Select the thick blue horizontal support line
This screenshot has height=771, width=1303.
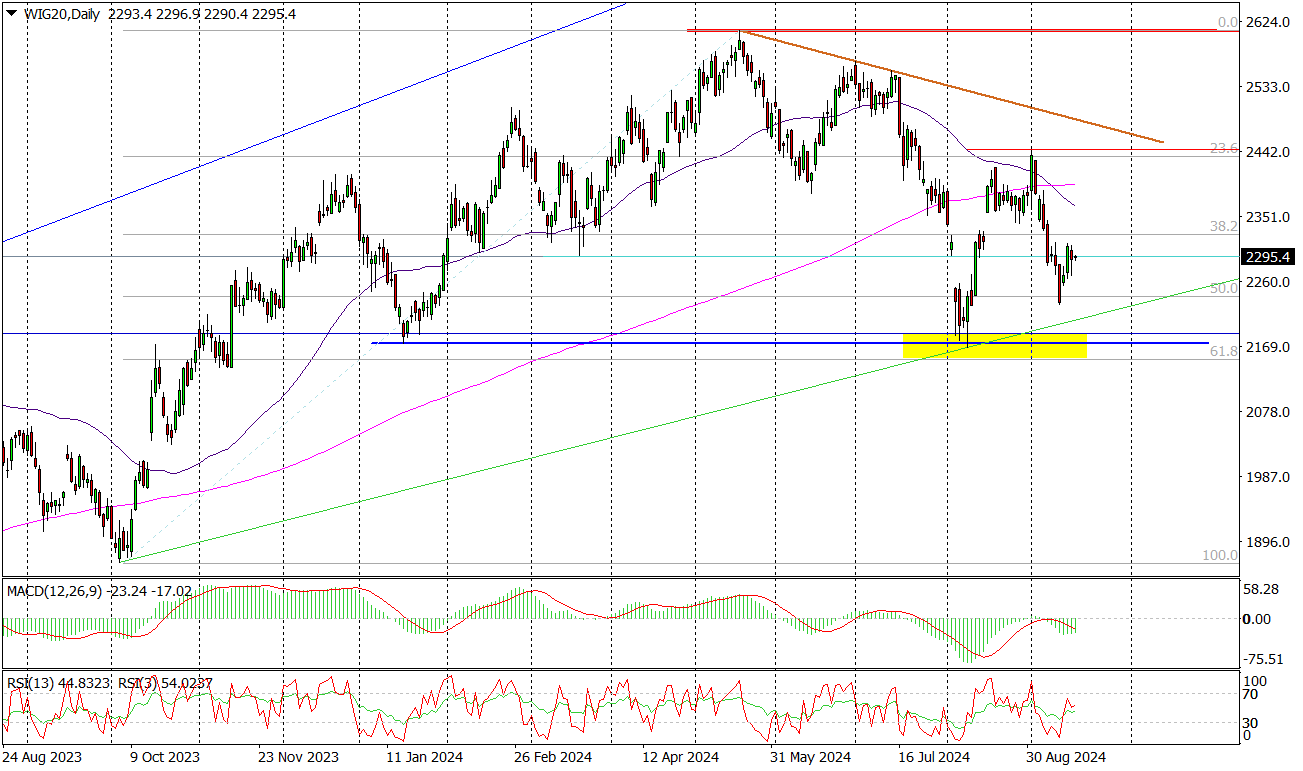[x=790, y=343]
